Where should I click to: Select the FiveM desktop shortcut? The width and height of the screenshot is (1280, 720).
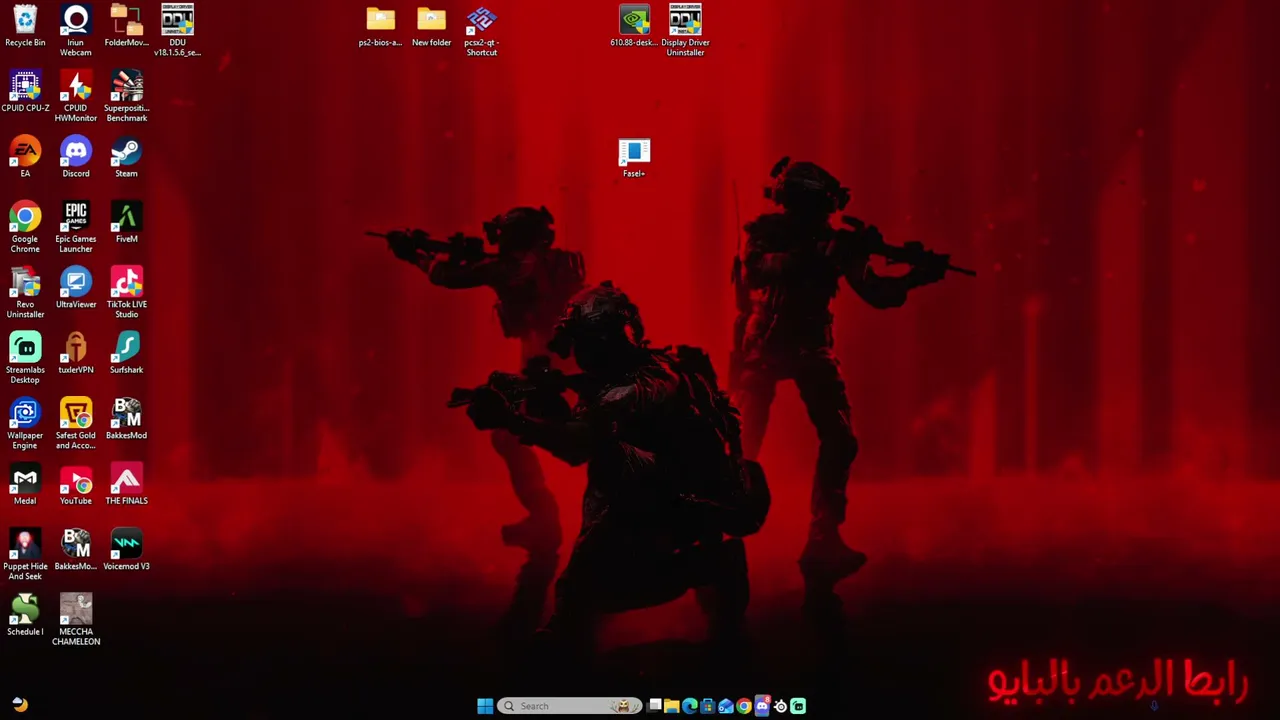coord(126,223)
